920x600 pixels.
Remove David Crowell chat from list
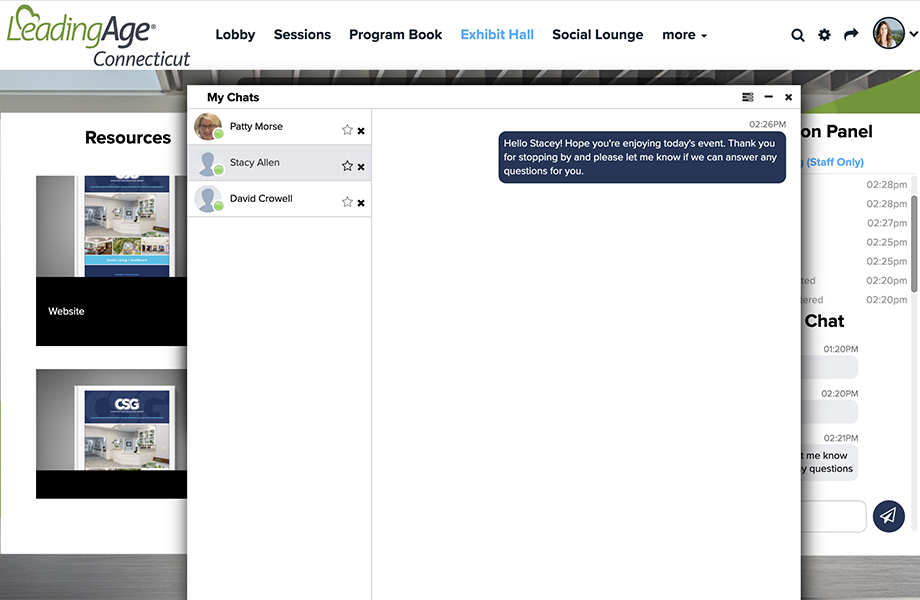point(361,203)
